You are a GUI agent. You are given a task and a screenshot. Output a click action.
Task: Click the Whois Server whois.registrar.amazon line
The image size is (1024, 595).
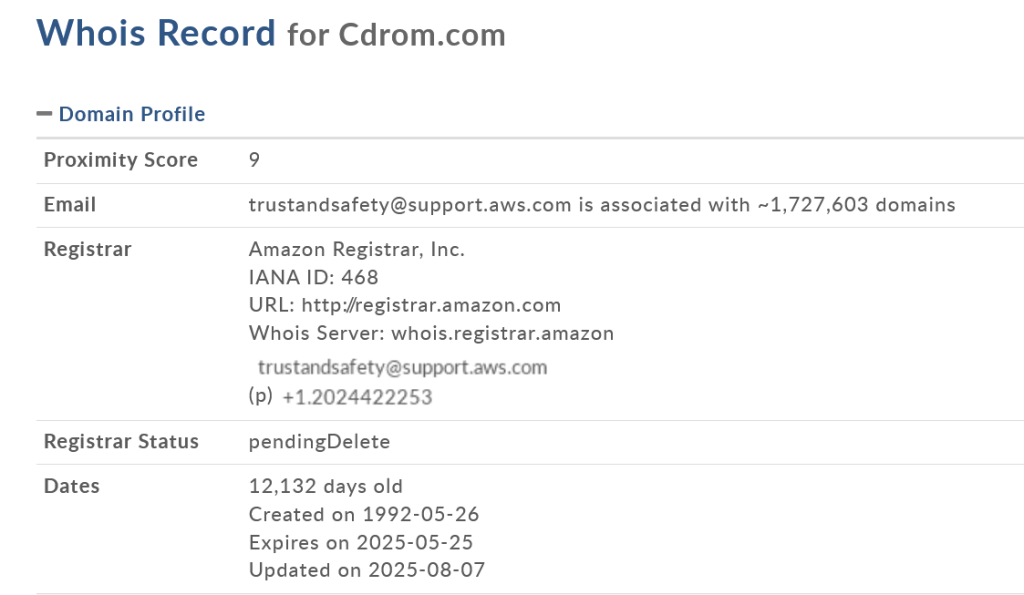click(431, 333)
